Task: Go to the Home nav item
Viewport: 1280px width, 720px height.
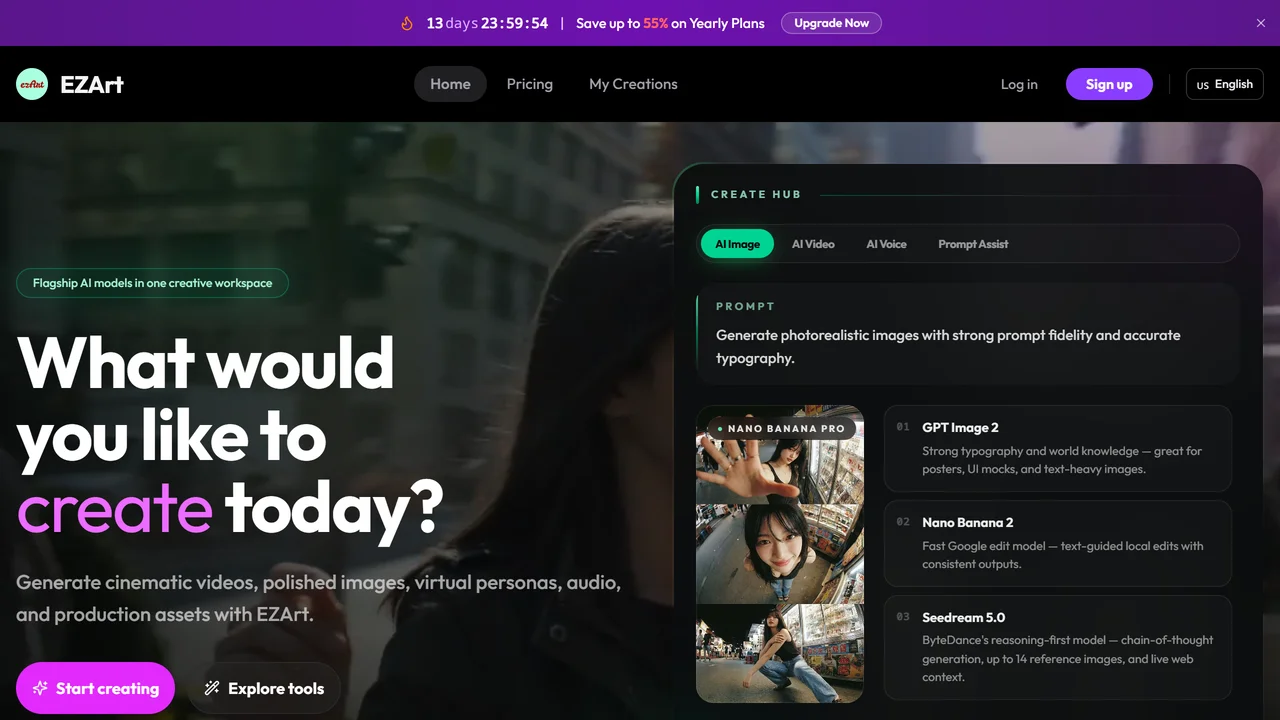Action: [450, 84]
